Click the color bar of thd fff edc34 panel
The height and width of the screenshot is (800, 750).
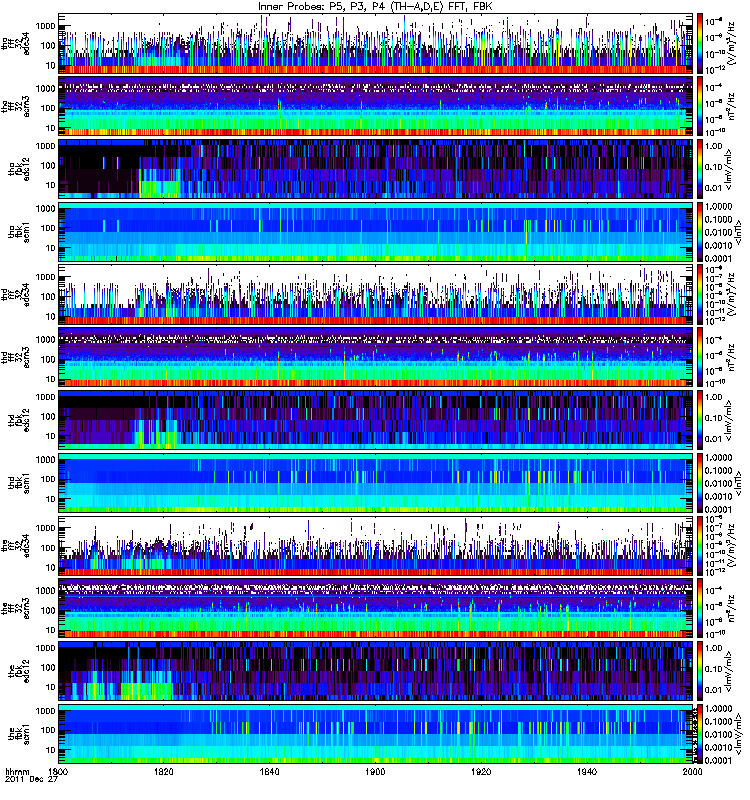tap(700, 294)
